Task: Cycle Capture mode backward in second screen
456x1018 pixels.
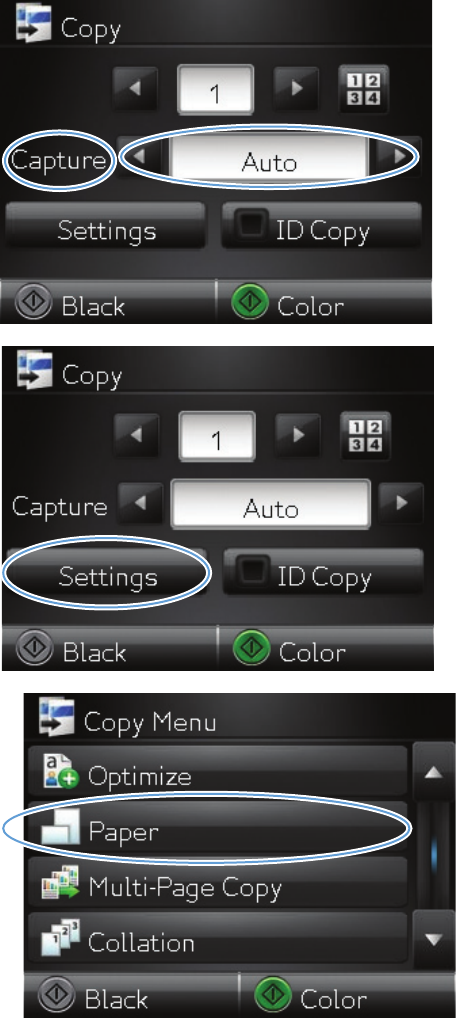Action: (142, 504)
